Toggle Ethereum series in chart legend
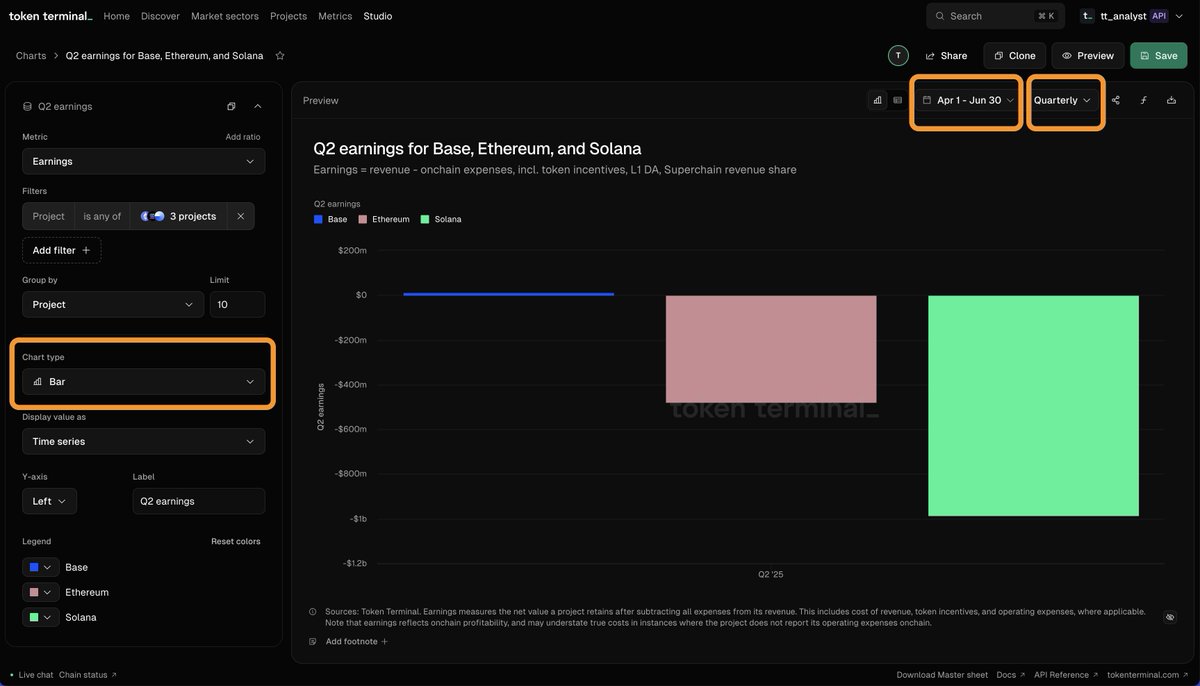The image size is (1200, 686). pyautogui.click(x=384, y=219)
